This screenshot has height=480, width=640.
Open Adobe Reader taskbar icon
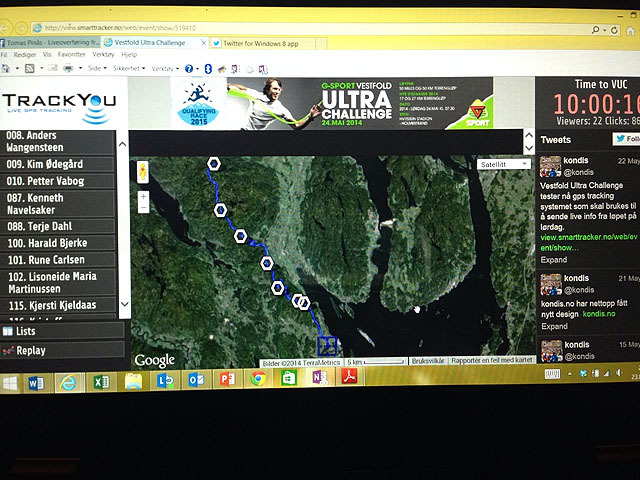point(350,376)
